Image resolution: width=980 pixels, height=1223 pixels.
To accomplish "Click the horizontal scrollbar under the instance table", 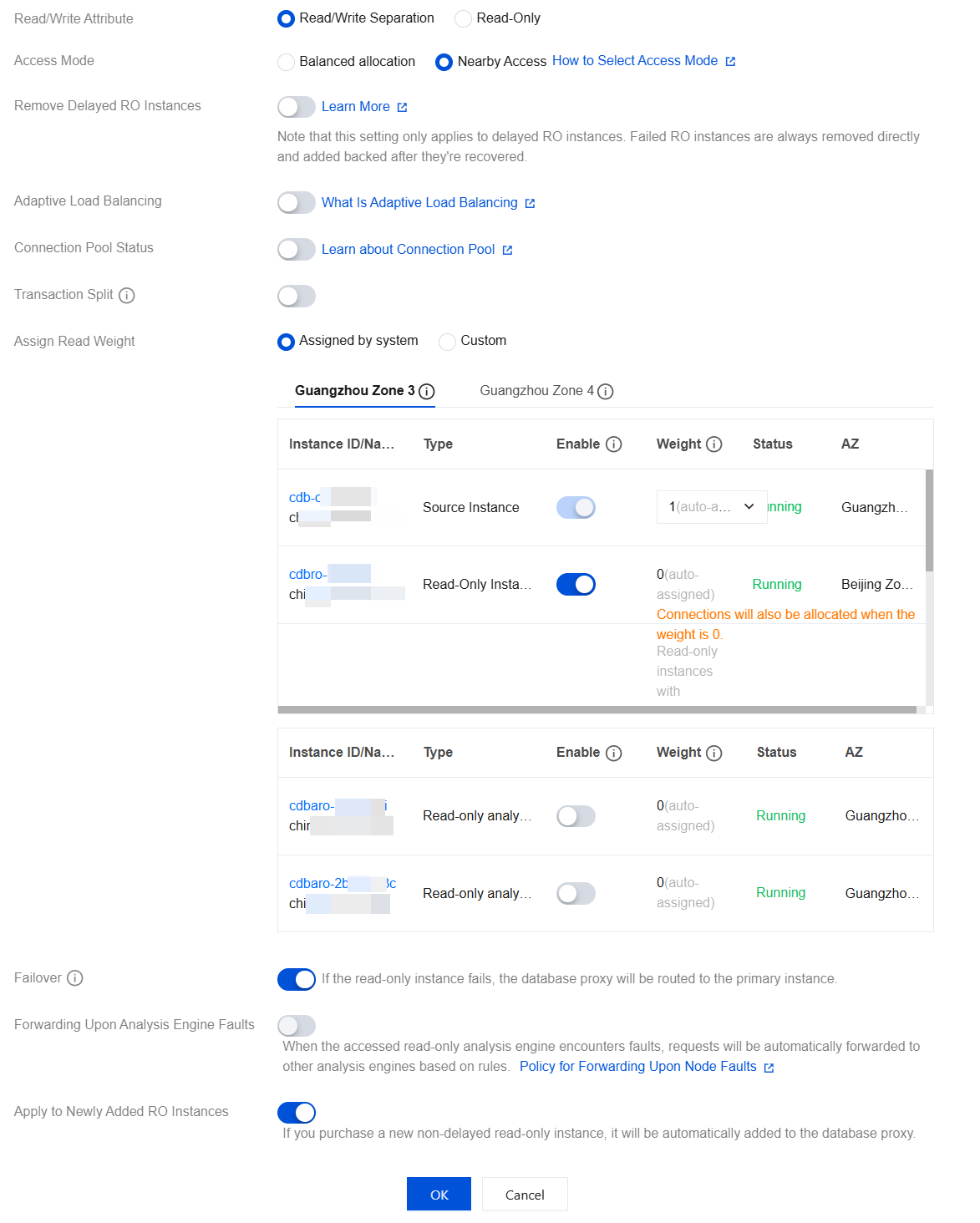I will (597, 710).
